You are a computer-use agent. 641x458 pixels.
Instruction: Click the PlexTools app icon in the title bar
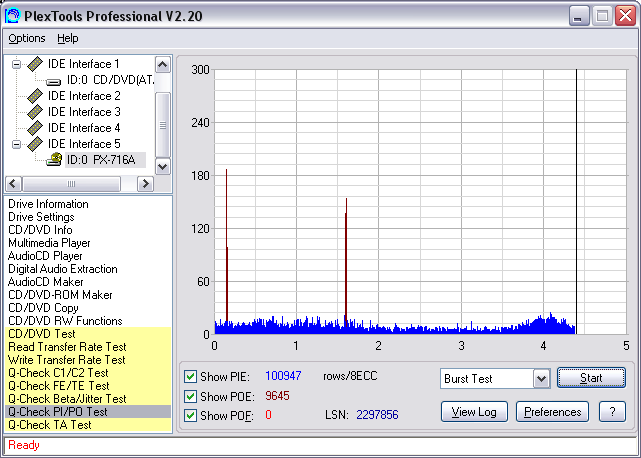[x=13, y=16]
